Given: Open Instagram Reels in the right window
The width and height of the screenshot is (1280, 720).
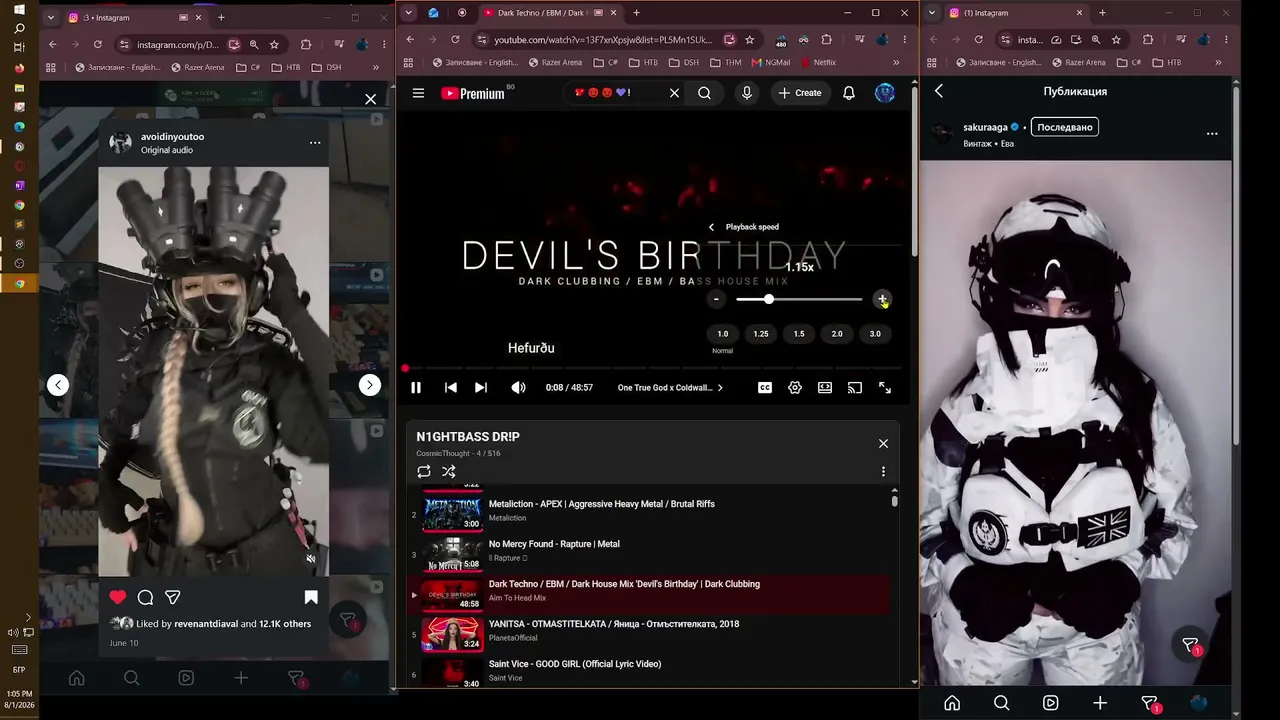Looking at the screenshot, I should tap(1051, 703).
